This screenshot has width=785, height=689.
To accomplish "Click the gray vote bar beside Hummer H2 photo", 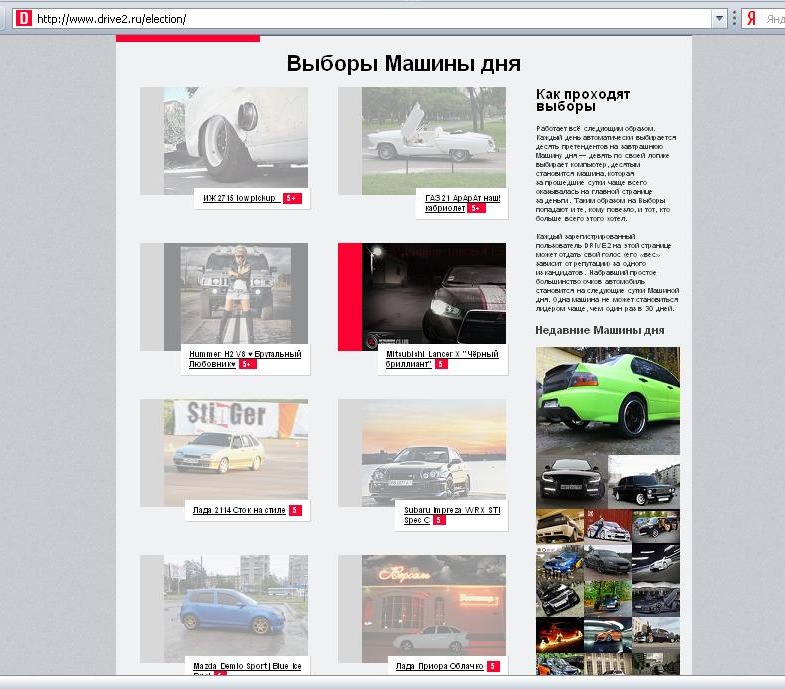I will (152, 297).
